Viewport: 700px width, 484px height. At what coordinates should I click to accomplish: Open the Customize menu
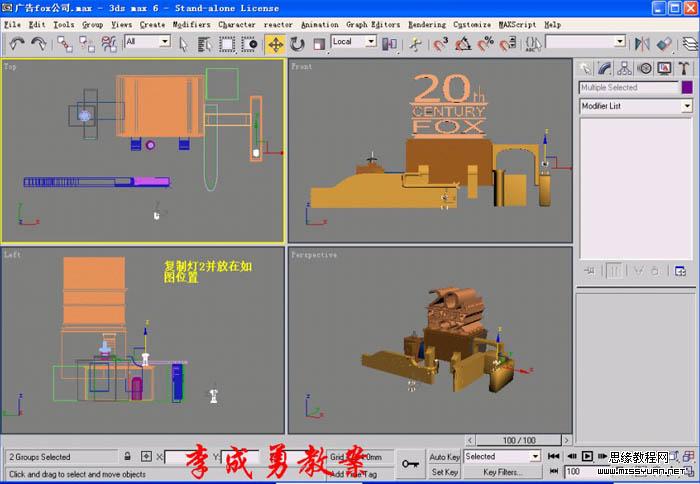click(472, 25)
